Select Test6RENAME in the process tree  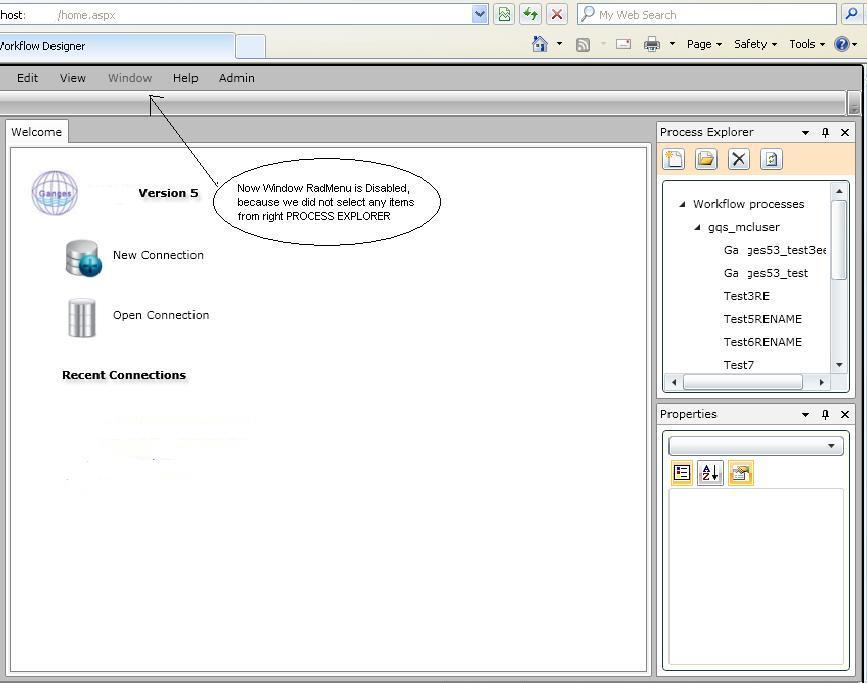(x=762, y=342)
